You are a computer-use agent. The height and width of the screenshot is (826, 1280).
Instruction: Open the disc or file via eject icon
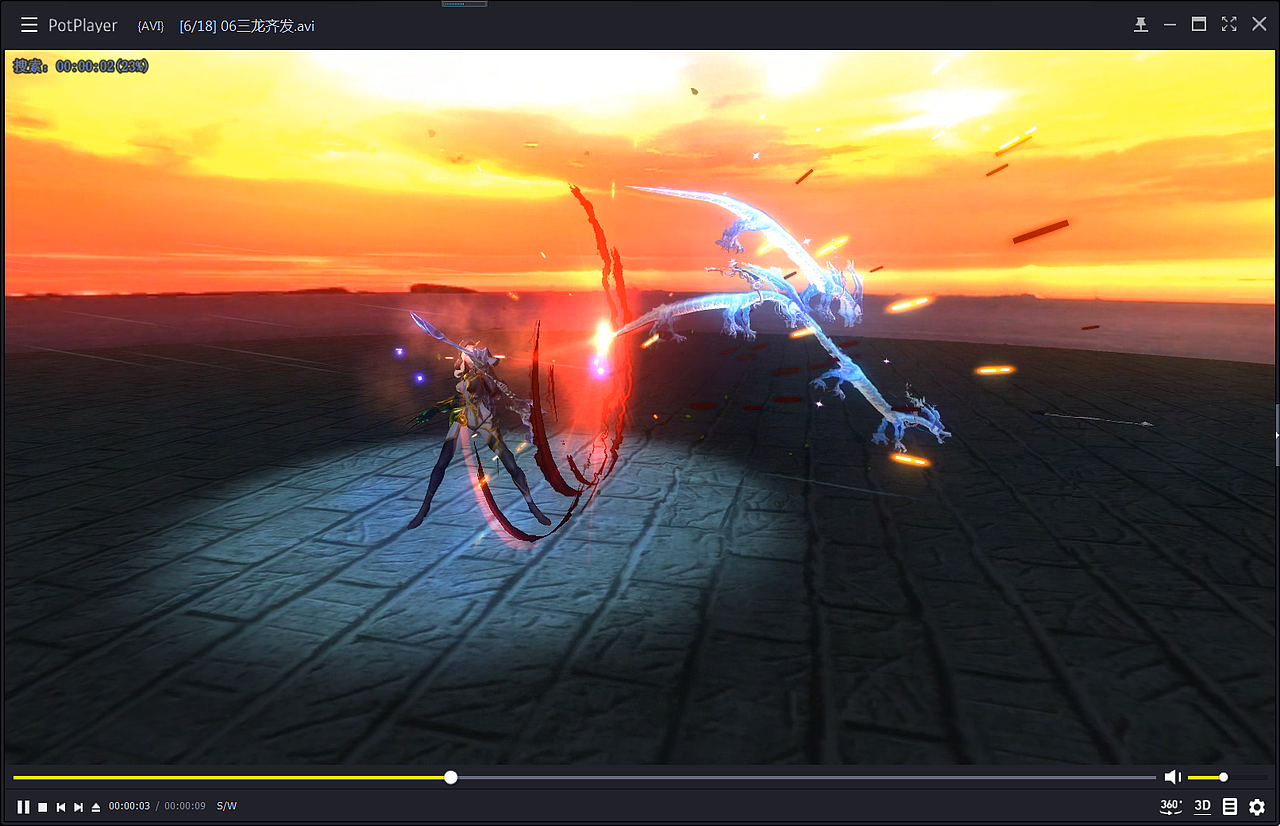[x=96, y=805]
